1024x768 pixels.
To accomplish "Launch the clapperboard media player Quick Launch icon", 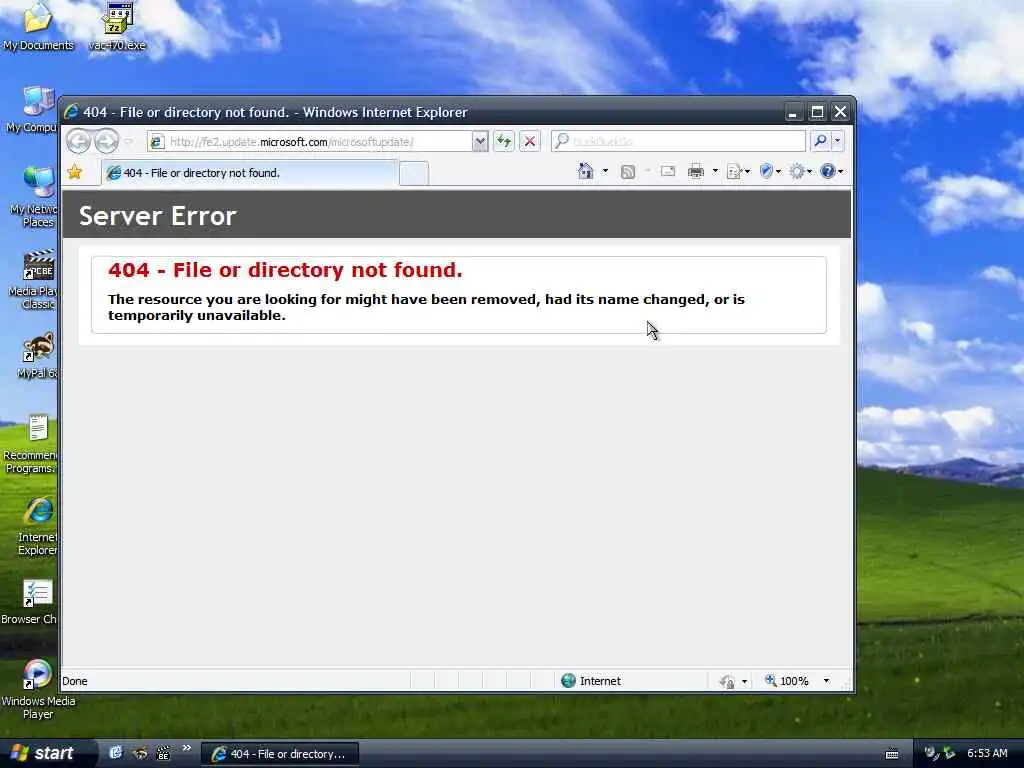I will 163,753.
